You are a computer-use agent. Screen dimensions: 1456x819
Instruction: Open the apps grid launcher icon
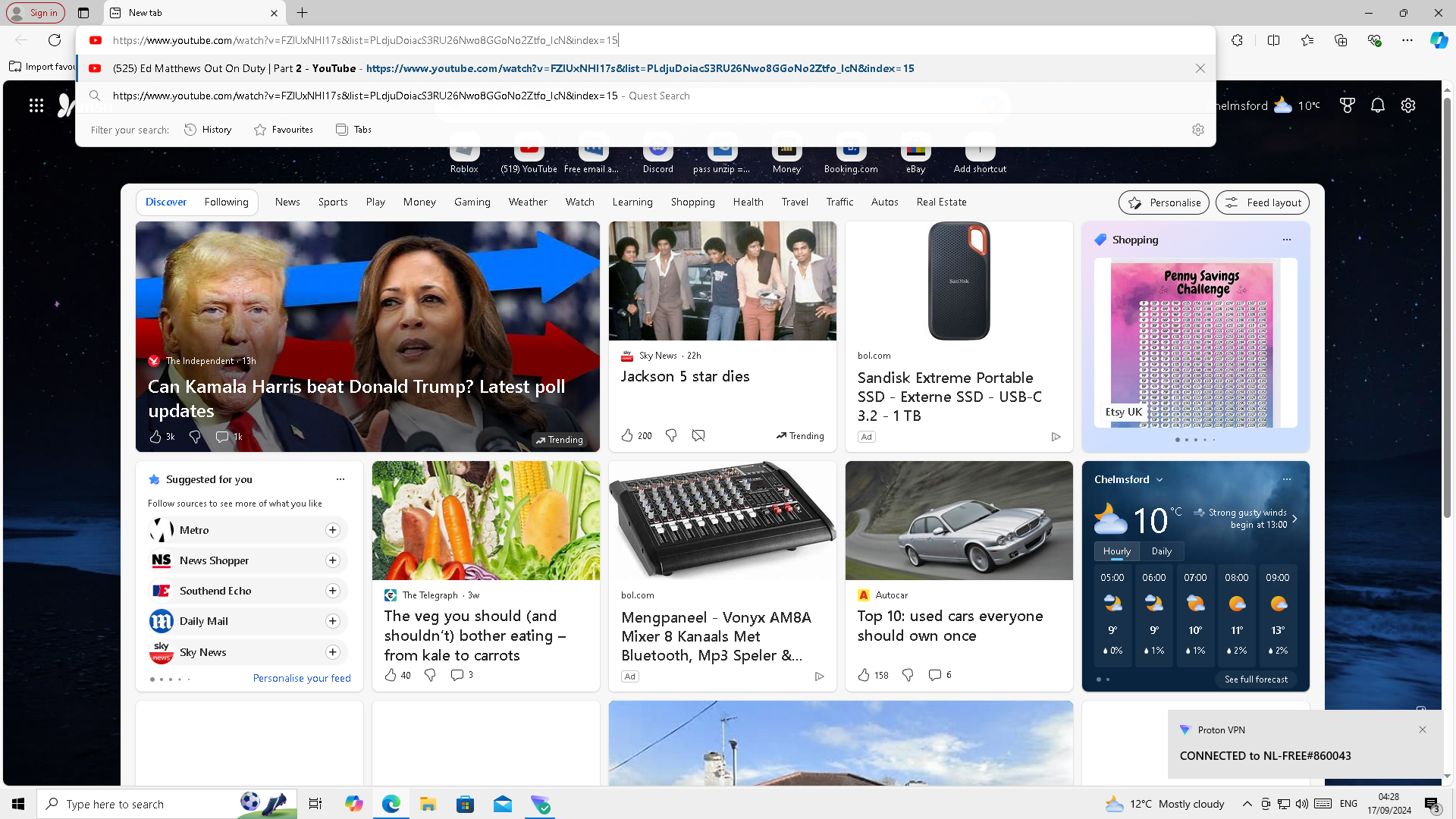[36, 105]
